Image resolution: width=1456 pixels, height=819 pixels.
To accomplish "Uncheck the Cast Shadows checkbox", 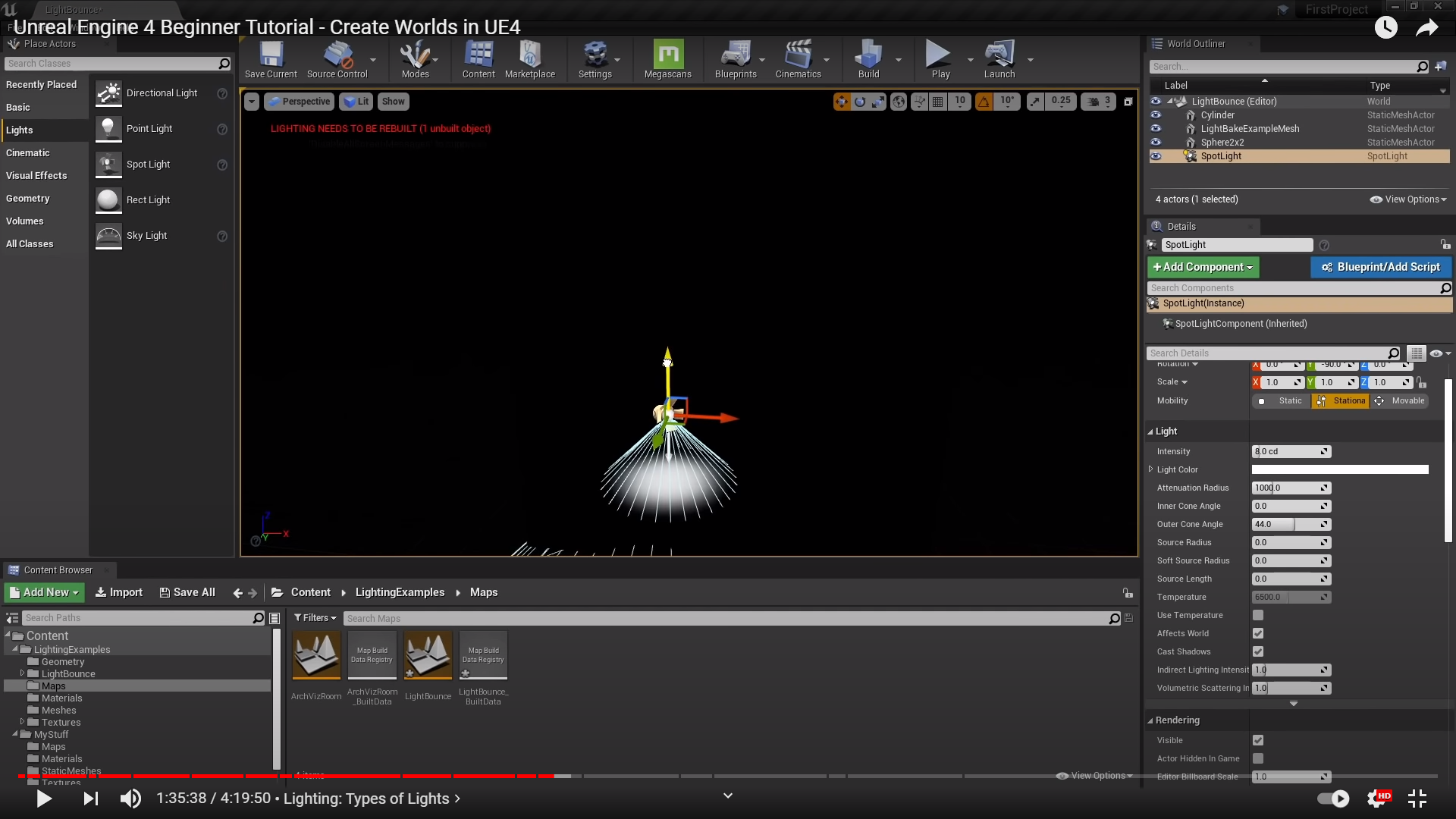I will pyautogui.click(x=1258, y=651).
